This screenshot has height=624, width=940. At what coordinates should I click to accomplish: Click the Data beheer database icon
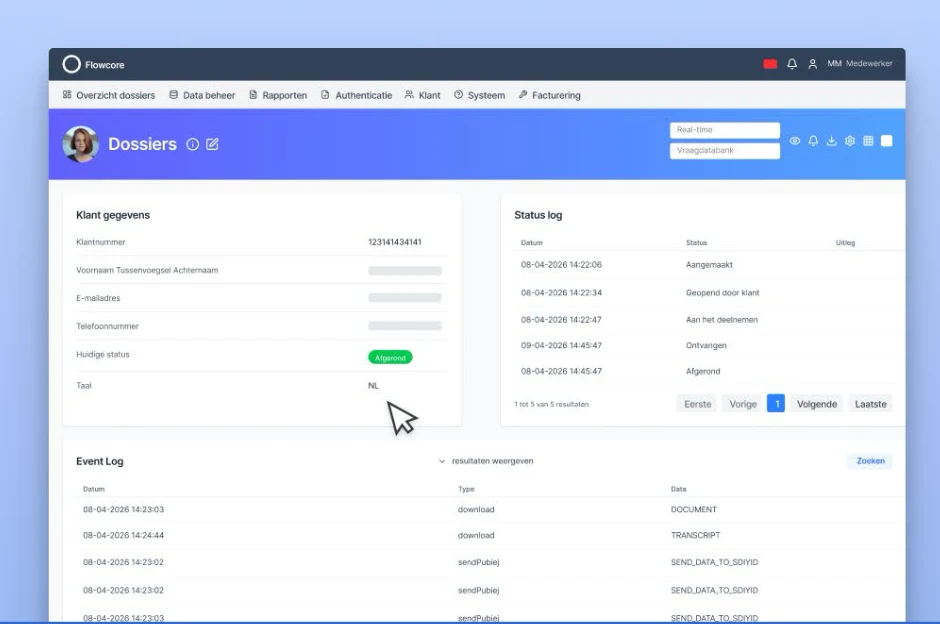[x=173, y=95]
